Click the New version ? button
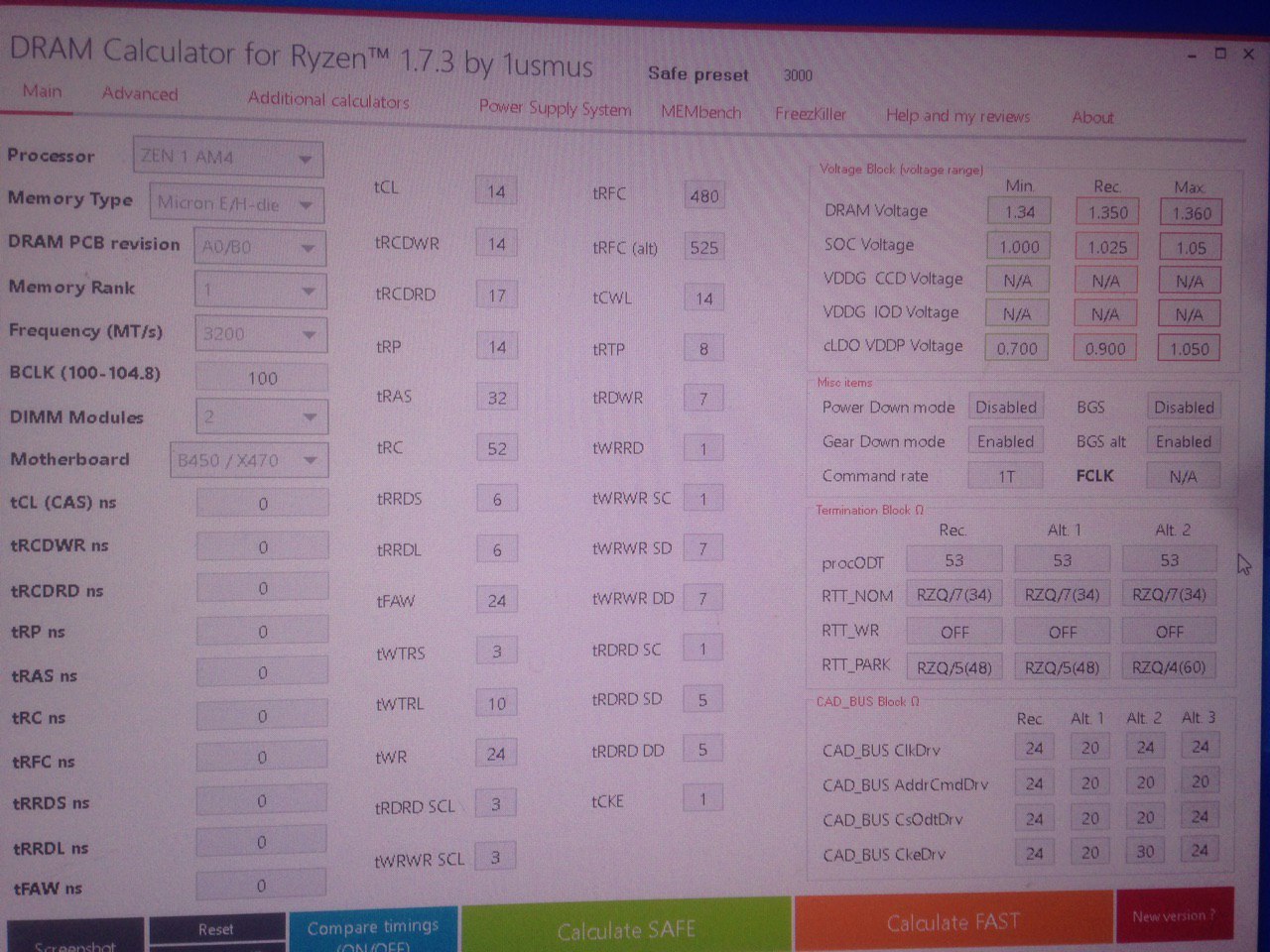 [1175, 915]
